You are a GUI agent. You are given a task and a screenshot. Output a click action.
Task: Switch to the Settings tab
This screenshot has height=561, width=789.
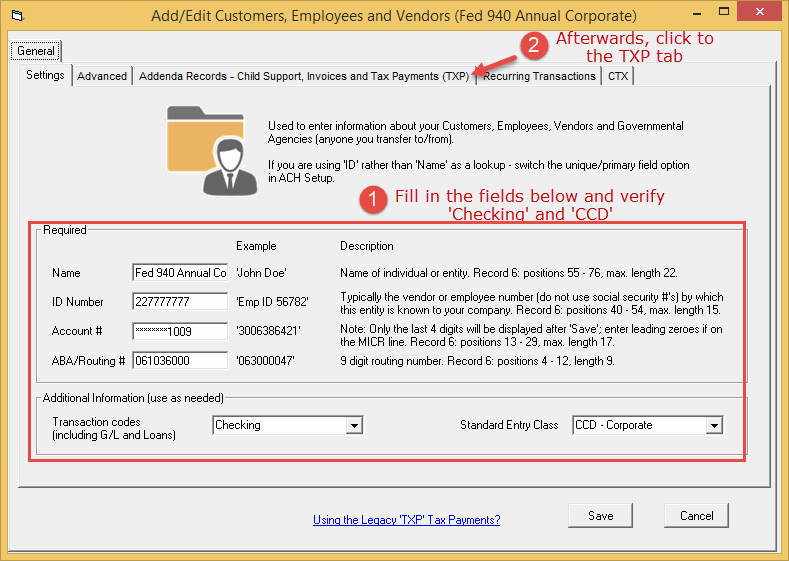click(45, 76)
